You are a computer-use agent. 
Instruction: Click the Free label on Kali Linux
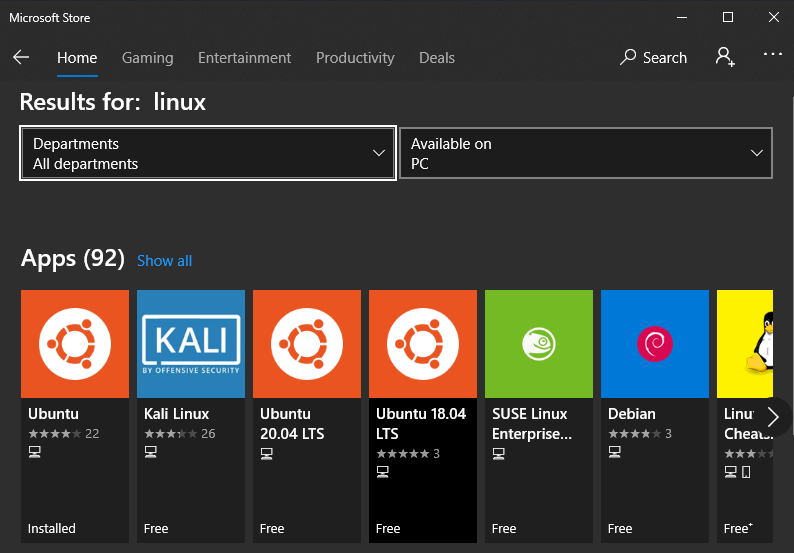(156, 529)
